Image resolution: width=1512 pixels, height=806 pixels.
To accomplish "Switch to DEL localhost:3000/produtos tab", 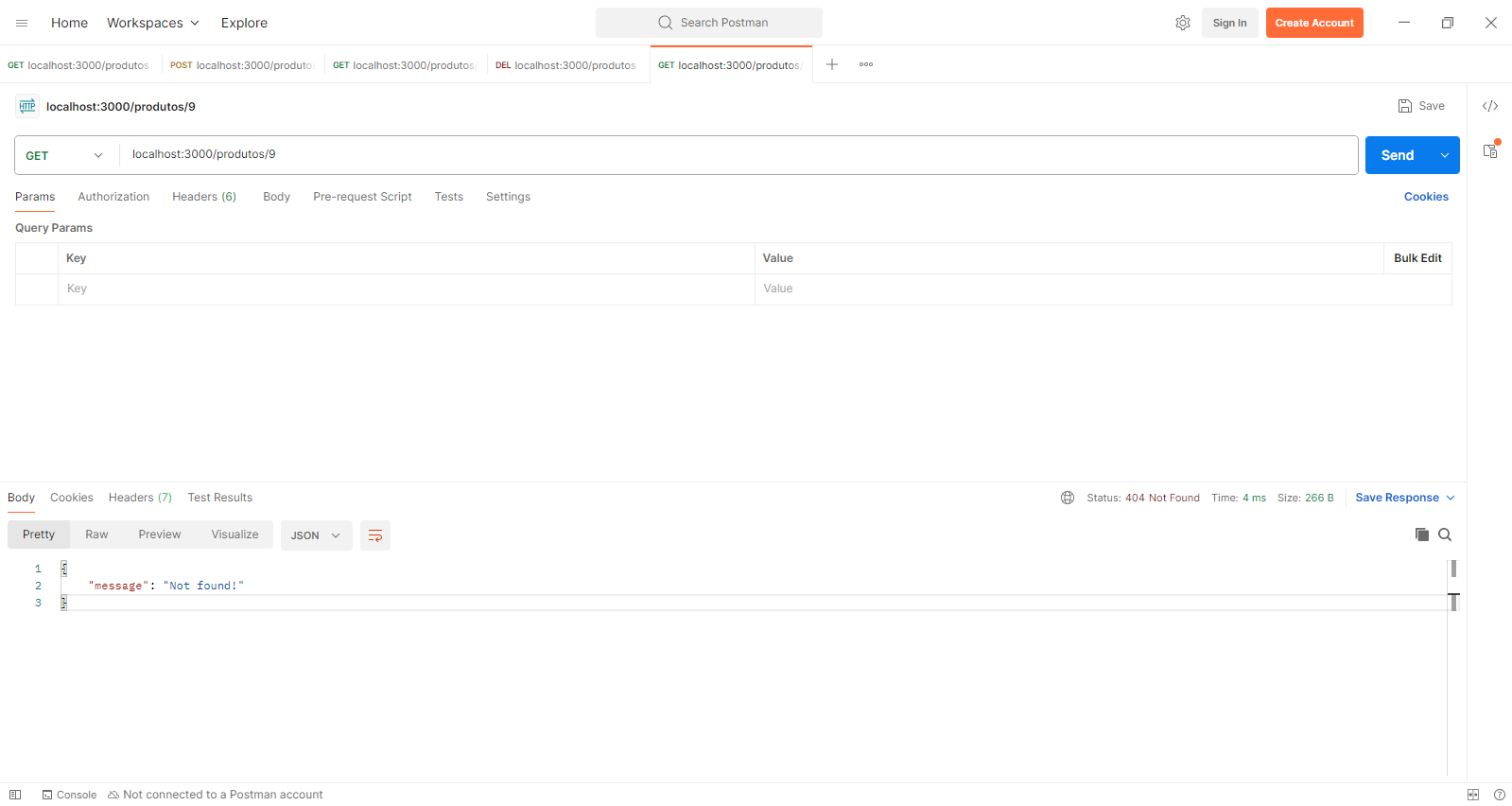I will (567, 65).
